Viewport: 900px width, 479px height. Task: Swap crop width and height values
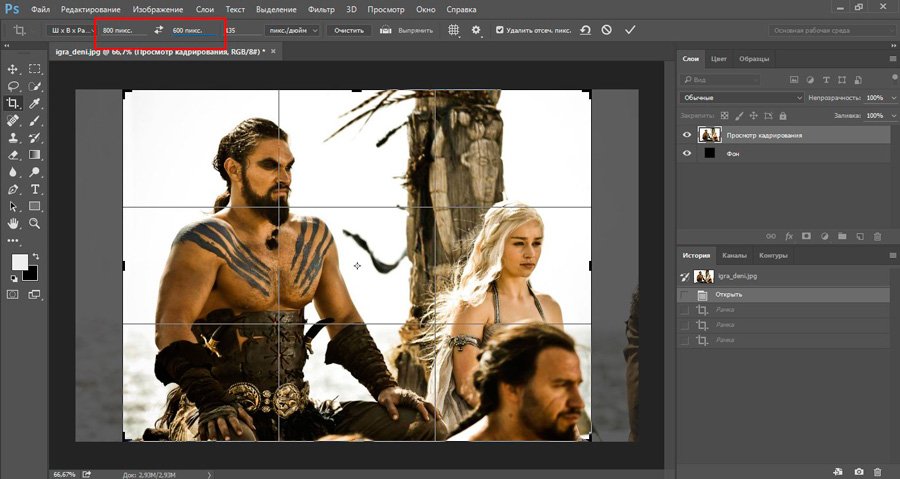[x=159, y=30]
